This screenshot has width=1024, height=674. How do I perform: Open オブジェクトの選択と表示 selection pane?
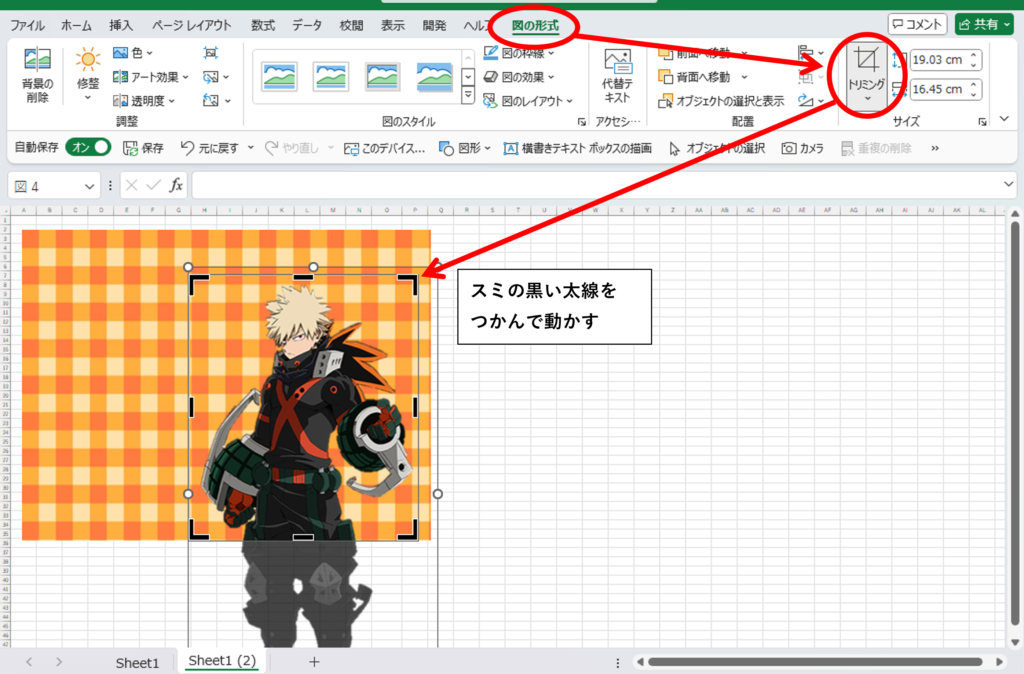pos(721,101)
